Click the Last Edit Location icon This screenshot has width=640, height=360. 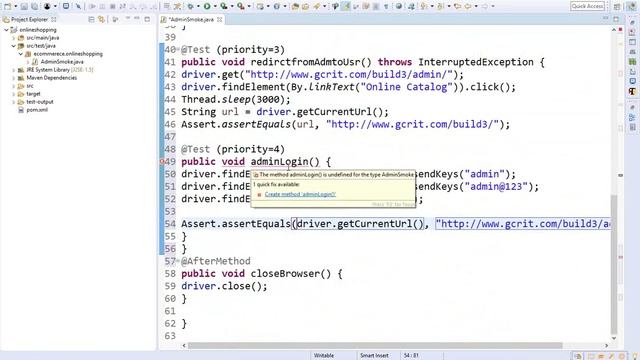click(458, 6)
